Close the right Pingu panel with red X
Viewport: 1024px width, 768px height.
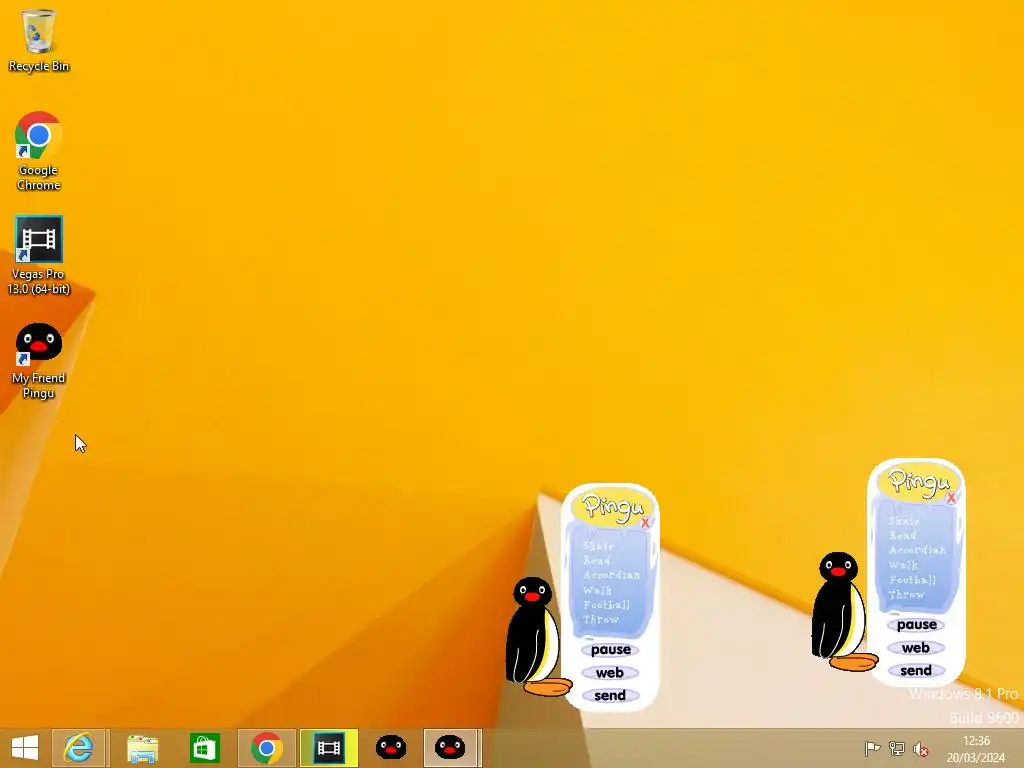951,498
